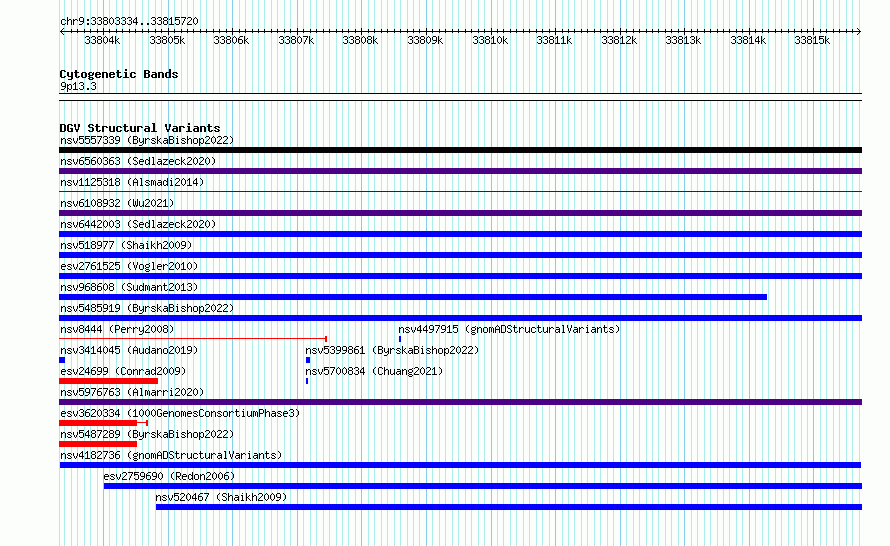Click the 33804k ruler position
Viewport: 890px width, 546px height.
tap(102, 40)
